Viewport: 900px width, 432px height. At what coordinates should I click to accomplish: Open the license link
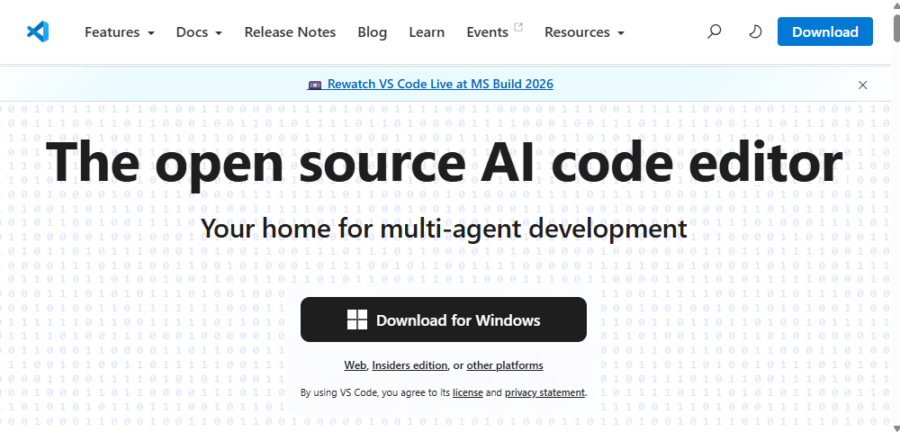[x=467, y=393]
